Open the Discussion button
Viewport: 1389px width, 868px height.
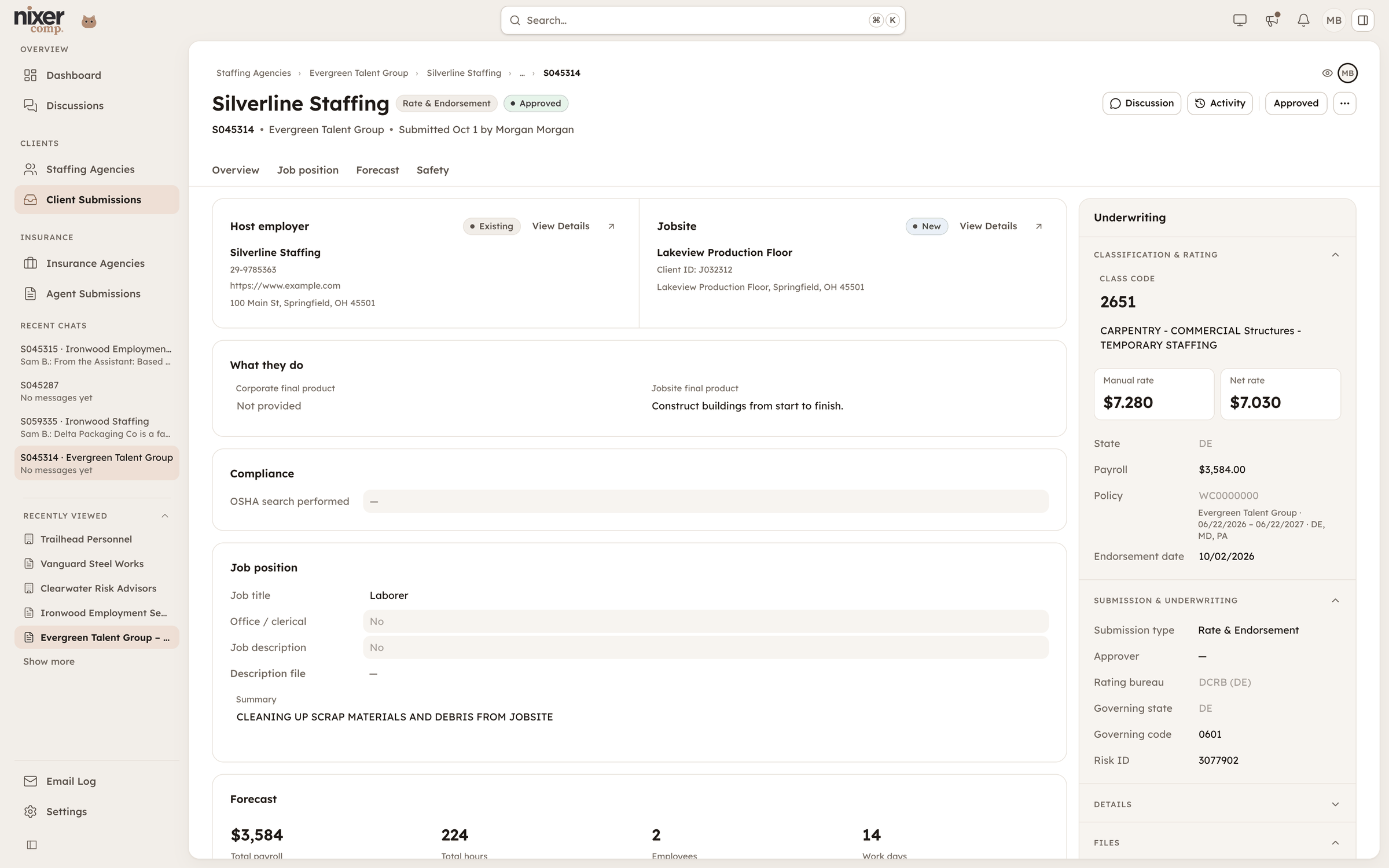[x=1141, y=103]
